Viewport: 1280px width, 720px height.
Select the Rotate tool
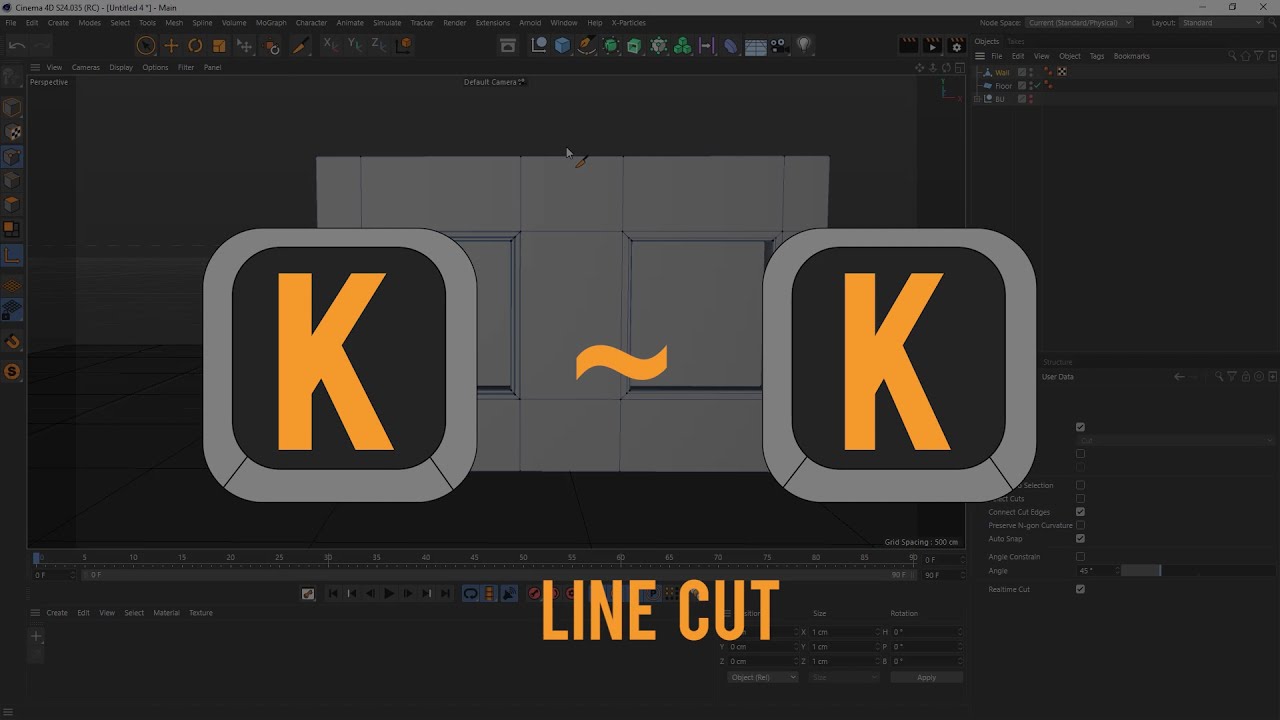tap(195, 45)
